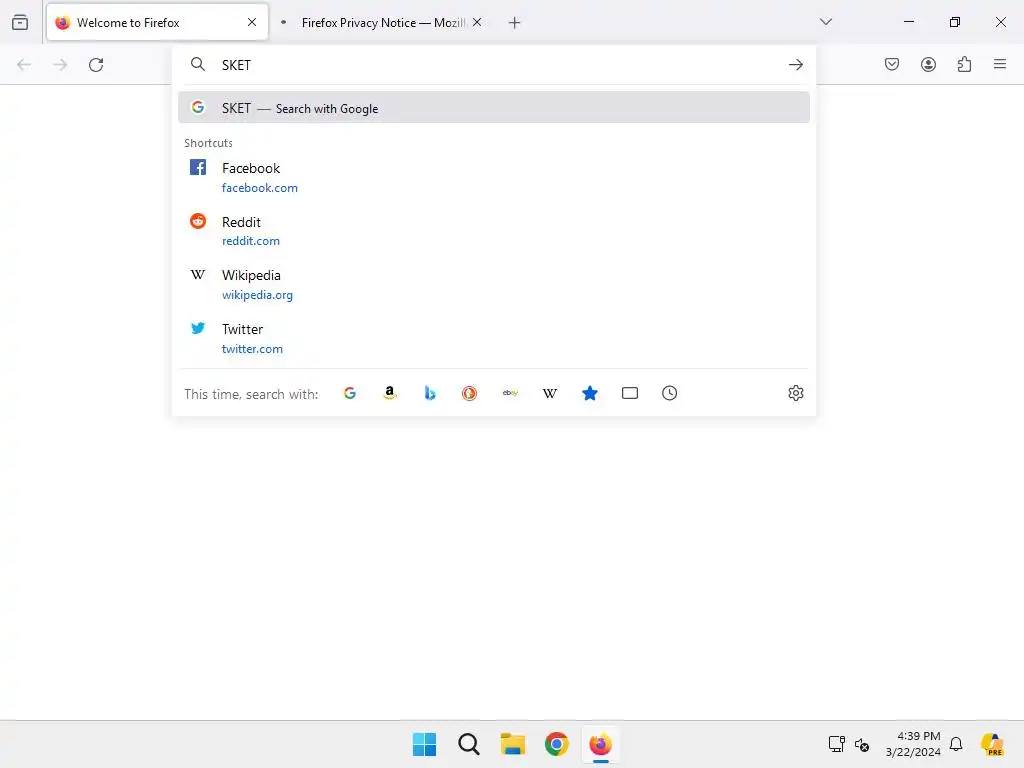1024x768 pixels.
Task: Expand the list all tabs chevron
Action: click(825, 22)
